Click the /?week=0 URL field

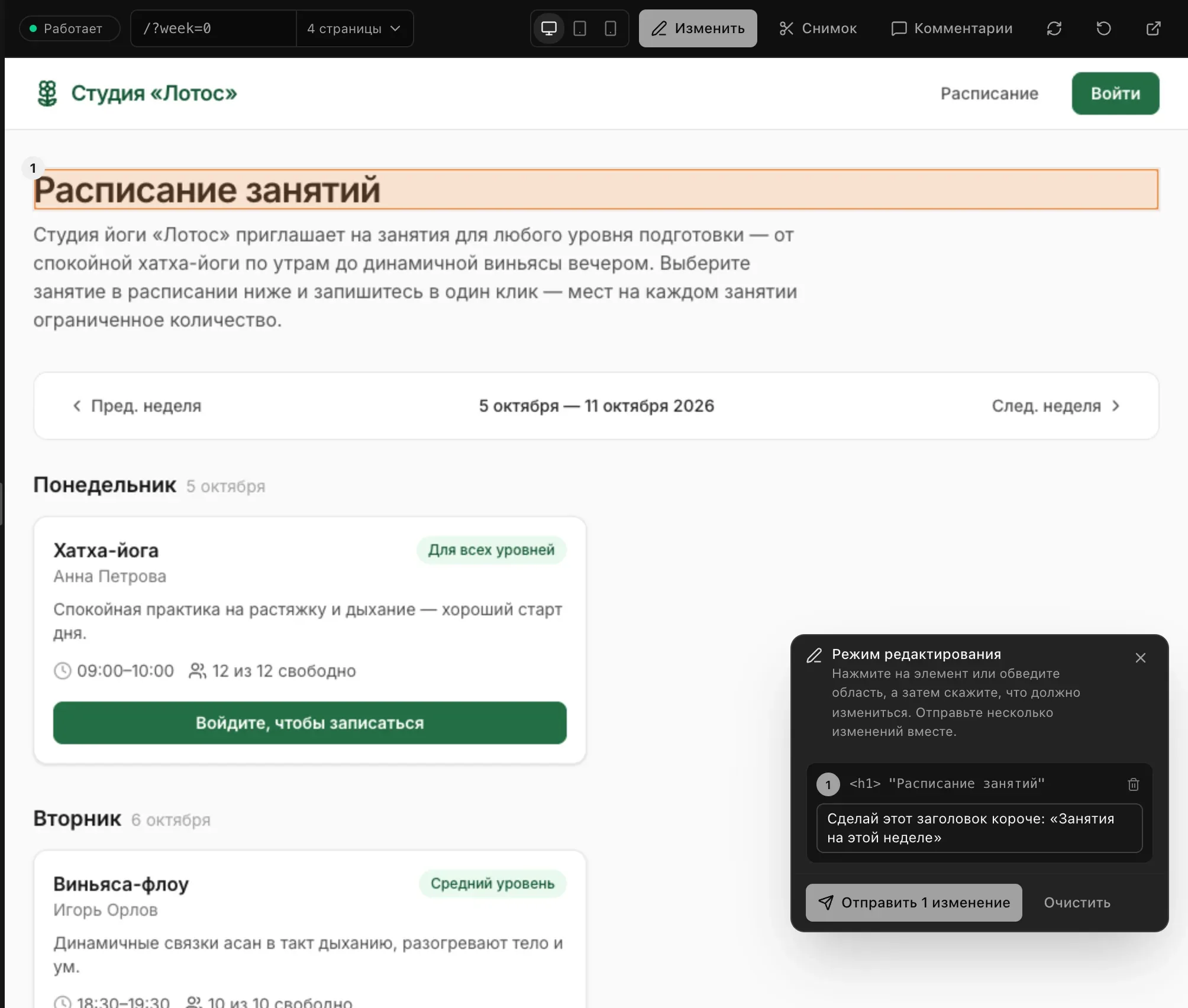[x=213, y=28]
